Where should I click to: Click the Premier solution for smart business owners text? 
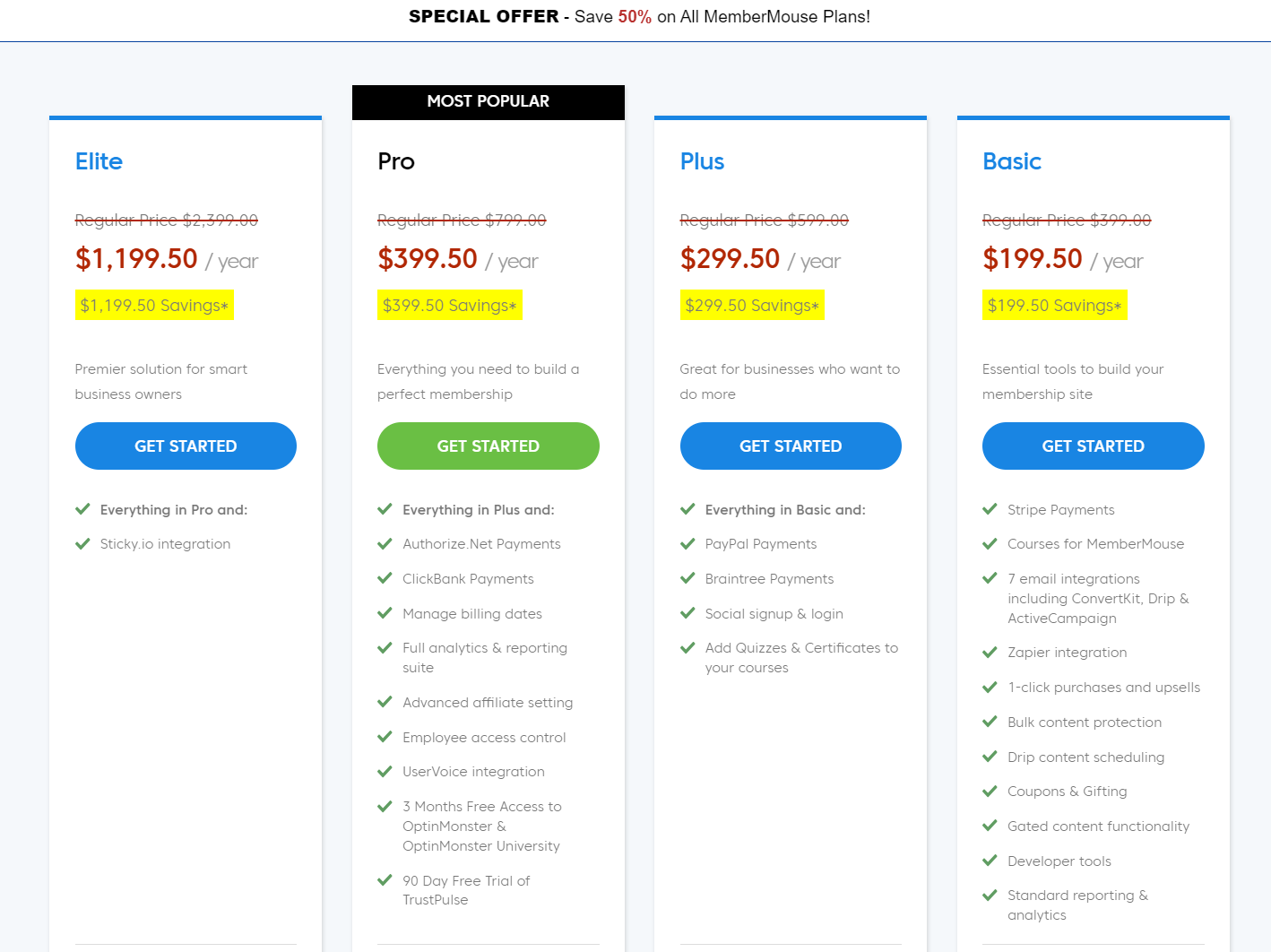pos(161,381)
